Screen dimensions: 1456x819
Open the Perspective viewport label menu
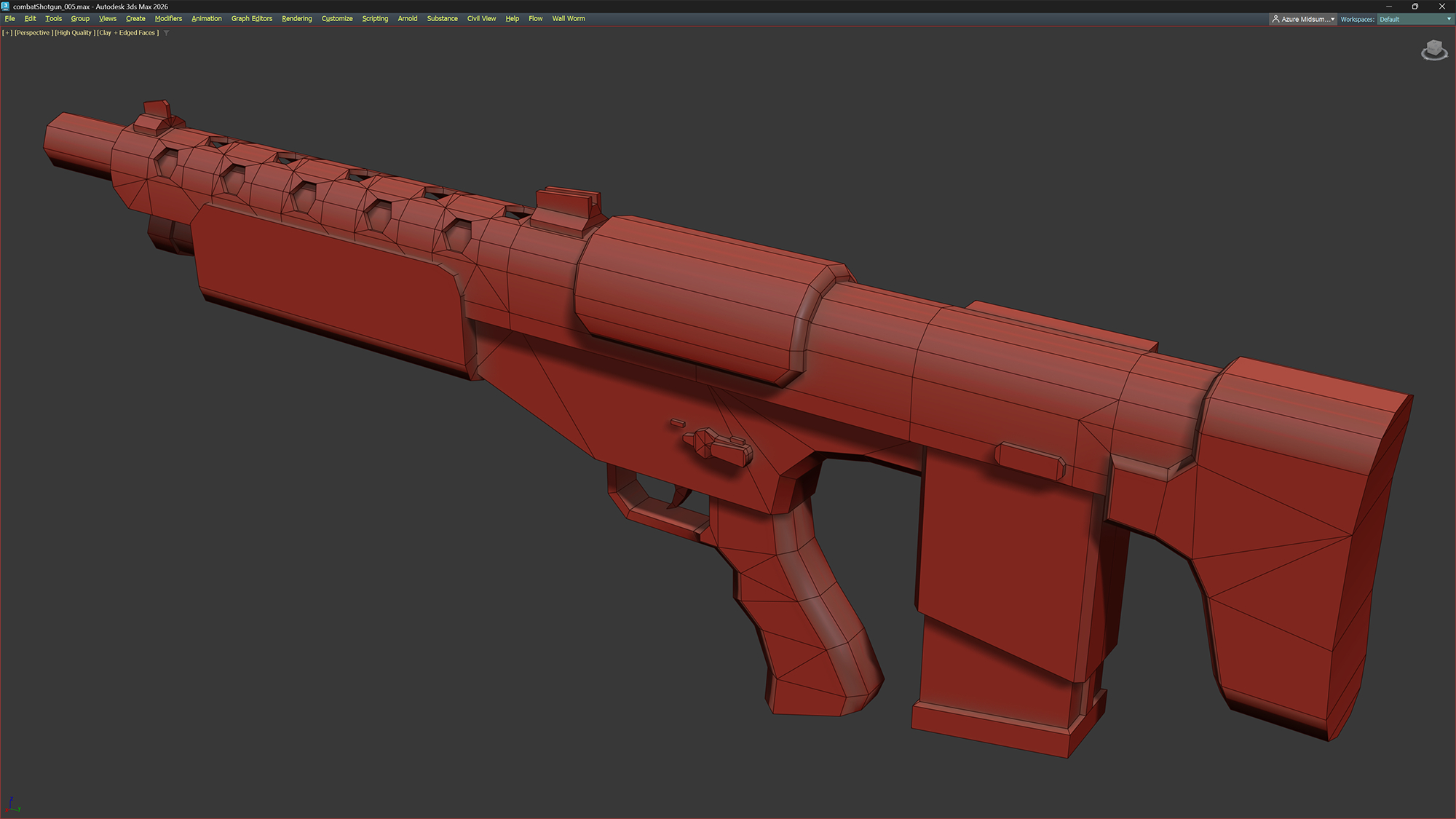coord(33,33)
